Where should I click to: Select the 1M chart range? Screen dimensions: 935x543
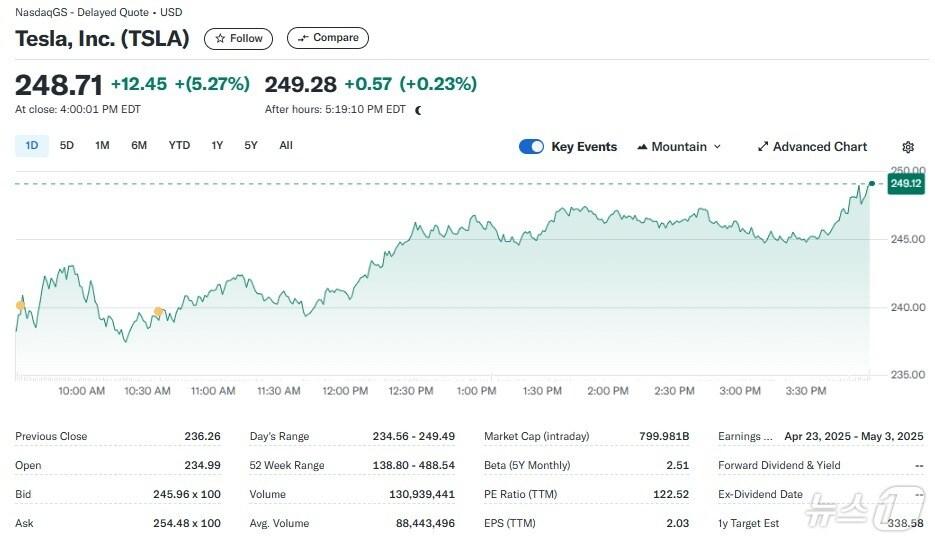(102, 146)
